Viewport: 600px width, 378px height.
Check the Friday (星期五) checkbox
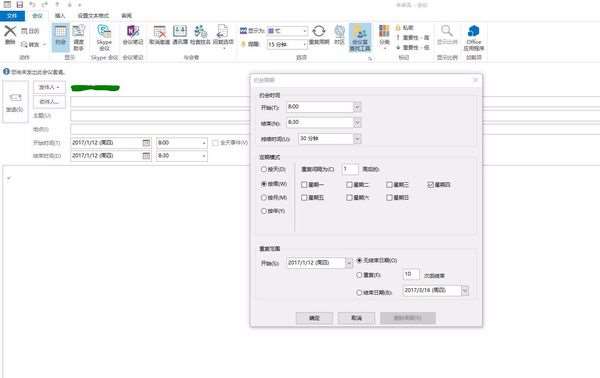pyautogui.click(x=304, y=198)
